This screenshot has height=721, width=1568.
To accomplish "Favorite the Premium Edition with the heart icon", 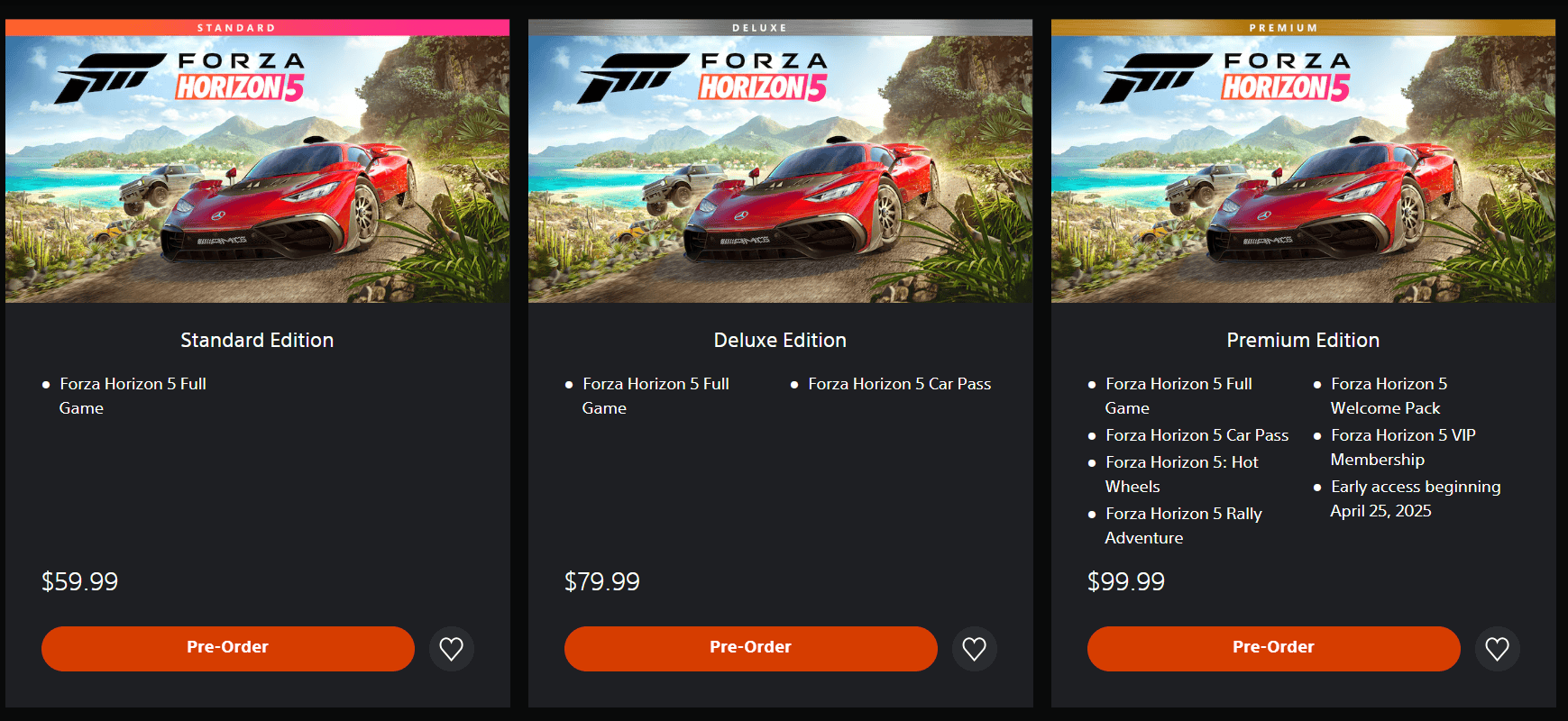I will click(x=1497, y=649).
